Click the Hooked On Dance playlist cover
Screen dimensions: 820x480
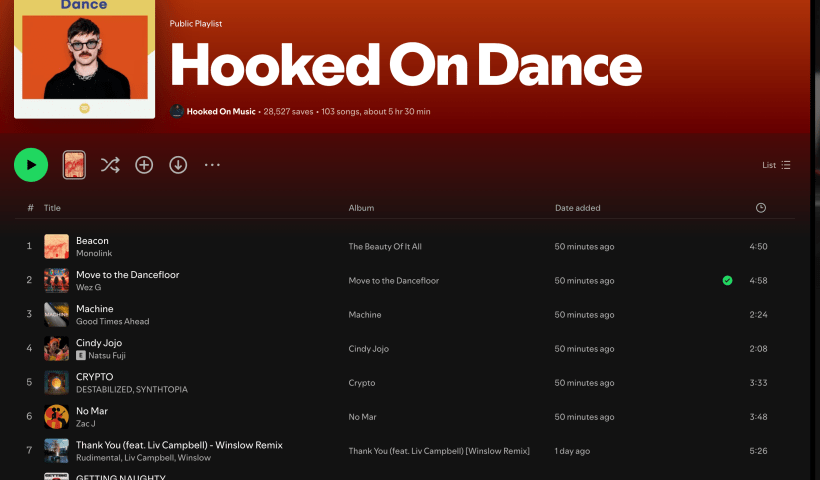click(x=85, y=58)
